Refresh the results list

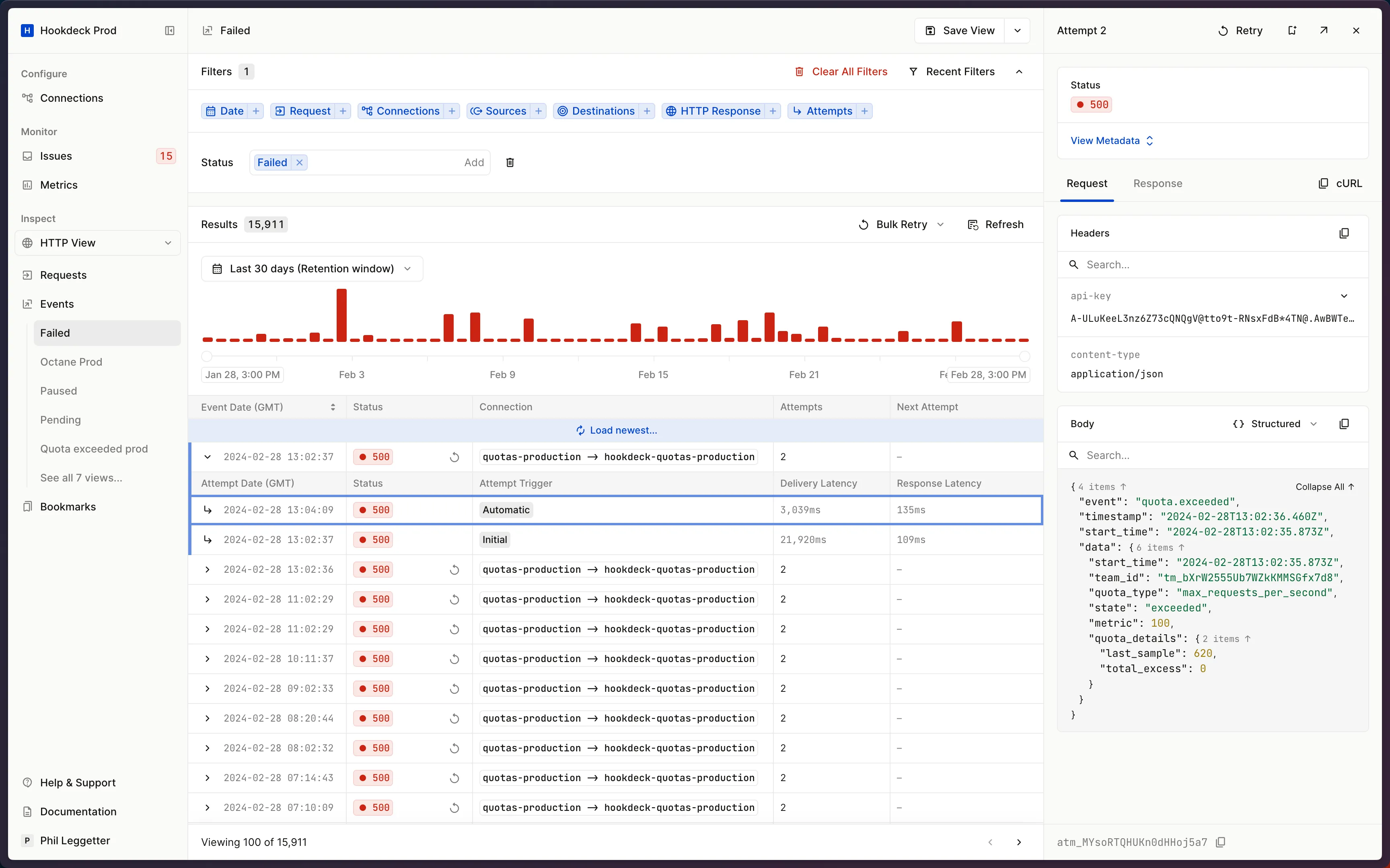(x=995, y=224)
